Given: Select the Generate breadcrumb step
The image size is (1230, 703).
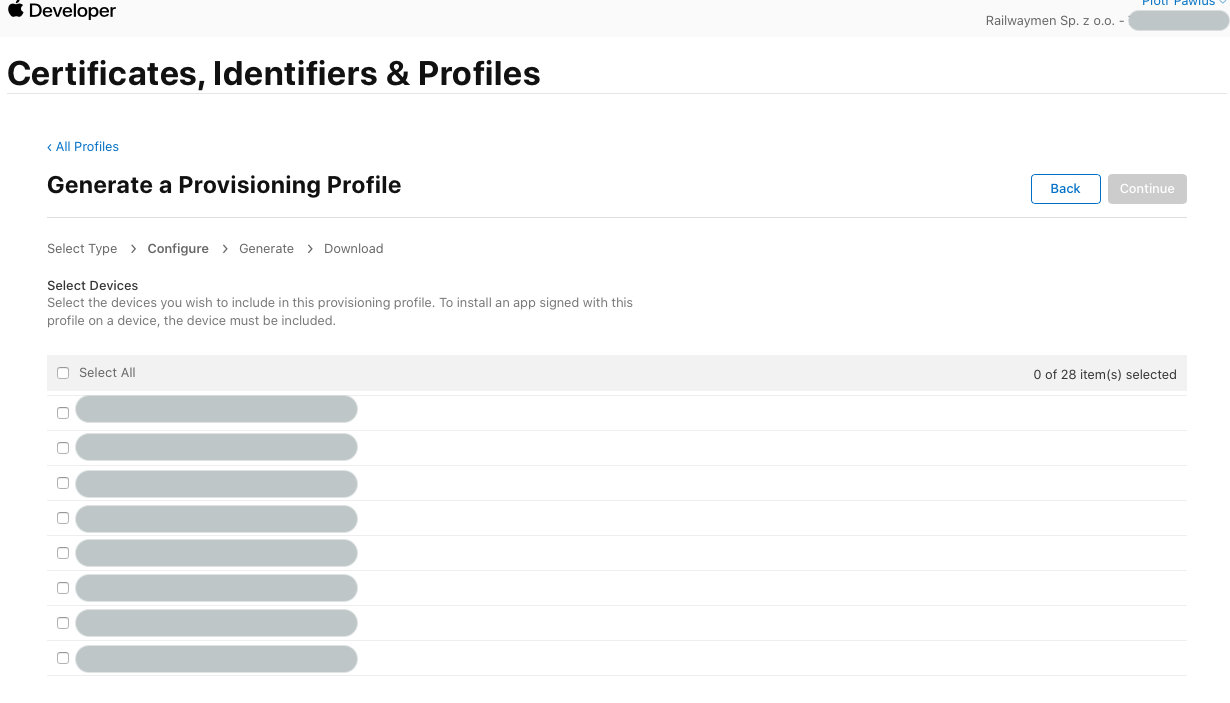Looking at the screenshot, I should 266,249.
